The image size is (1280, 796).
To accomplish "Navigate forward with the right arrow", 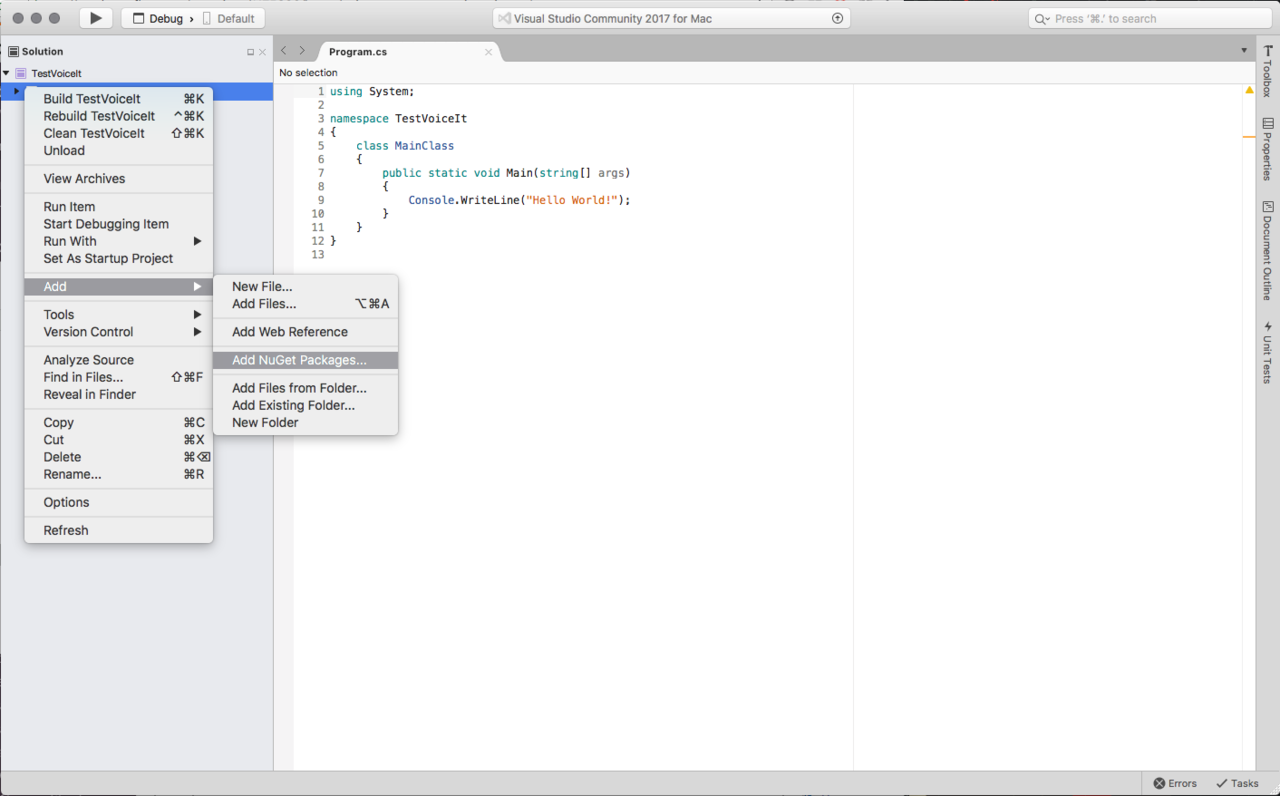I will pyautogui.click(x=302, y=51).
